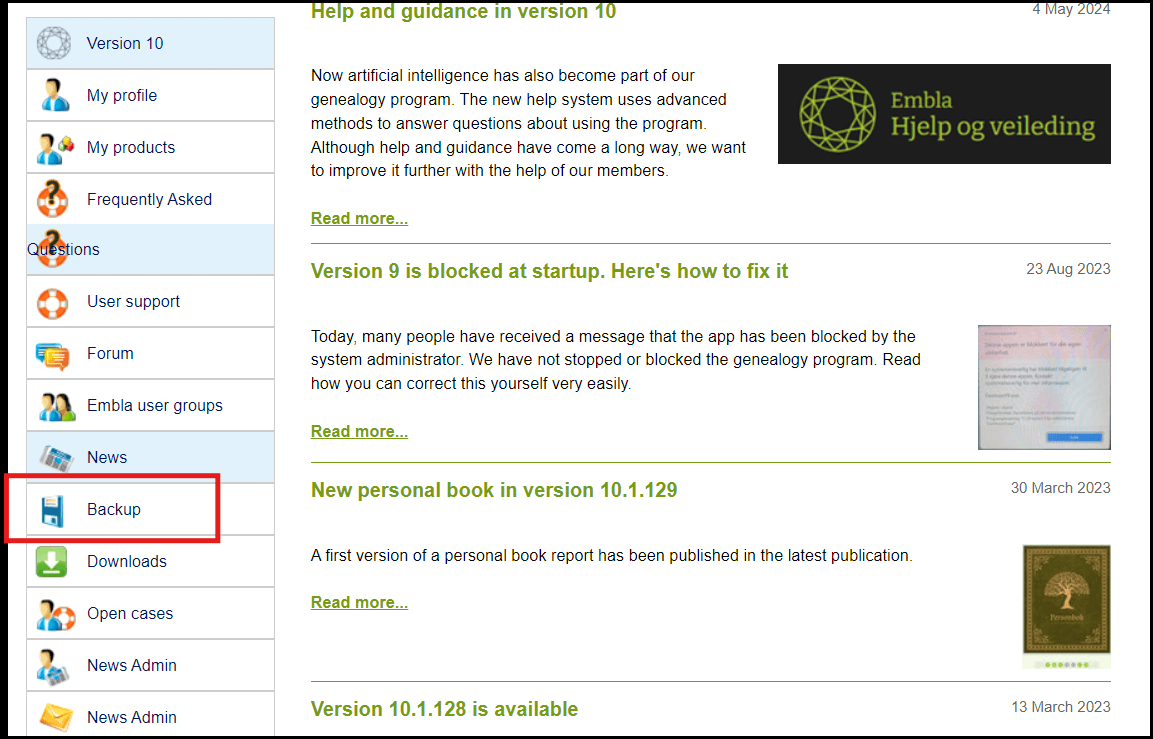Click the envelope icon beside News Admin

55,717
